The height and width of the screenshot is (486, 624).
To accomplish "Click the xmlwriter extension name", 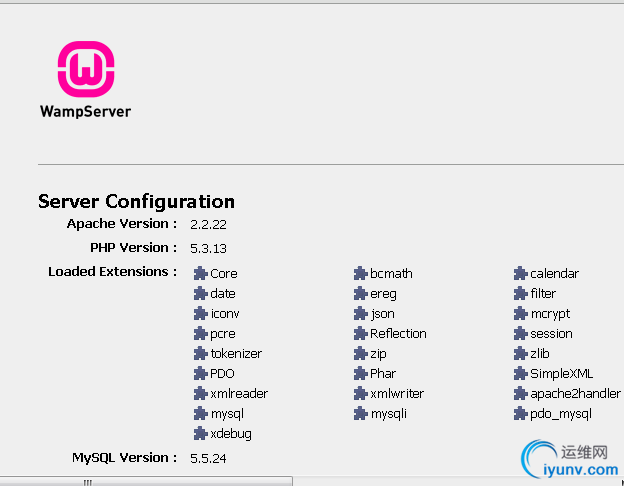I will pyautogui.click(x=397, y=394).
